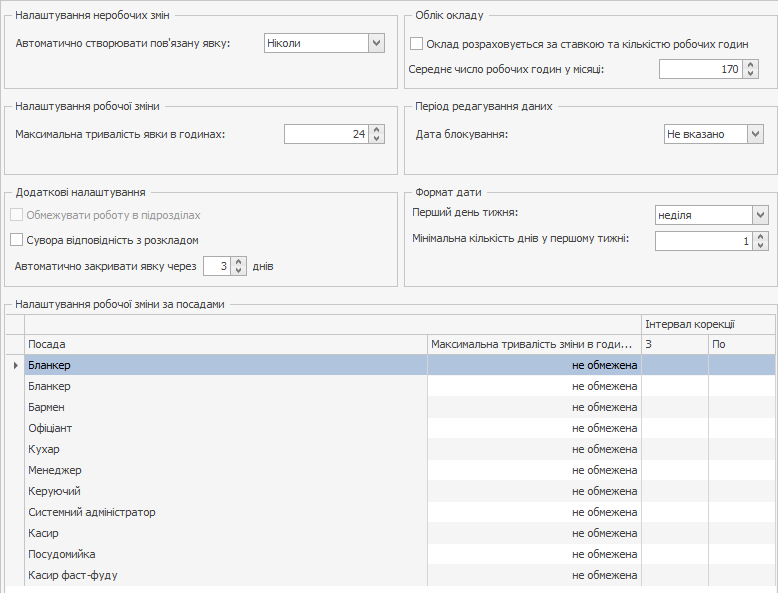Increase auto-close attendance days value
The height and width of the screenshot is (593, 778).
[x=238, y=261]
